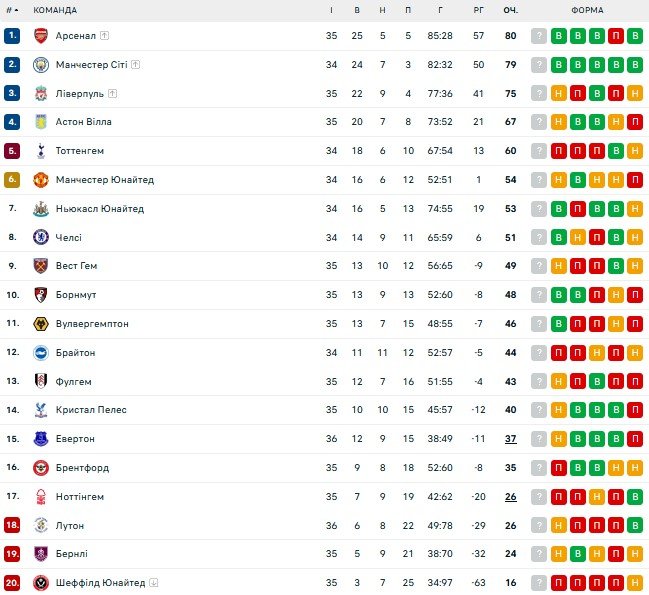This screenshot has width=649, height=595.
Task: Click the Newcastle United crest icon
Action: click(x=41, y=209)
